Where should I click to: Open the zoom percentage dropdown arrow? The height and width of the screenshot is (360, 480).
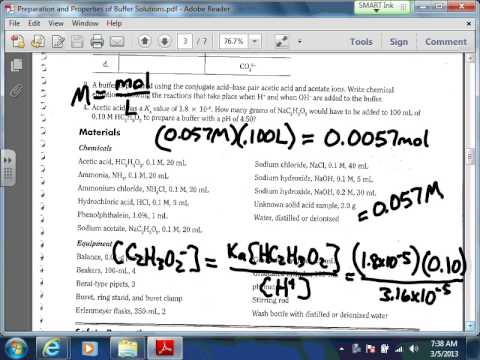255,41
